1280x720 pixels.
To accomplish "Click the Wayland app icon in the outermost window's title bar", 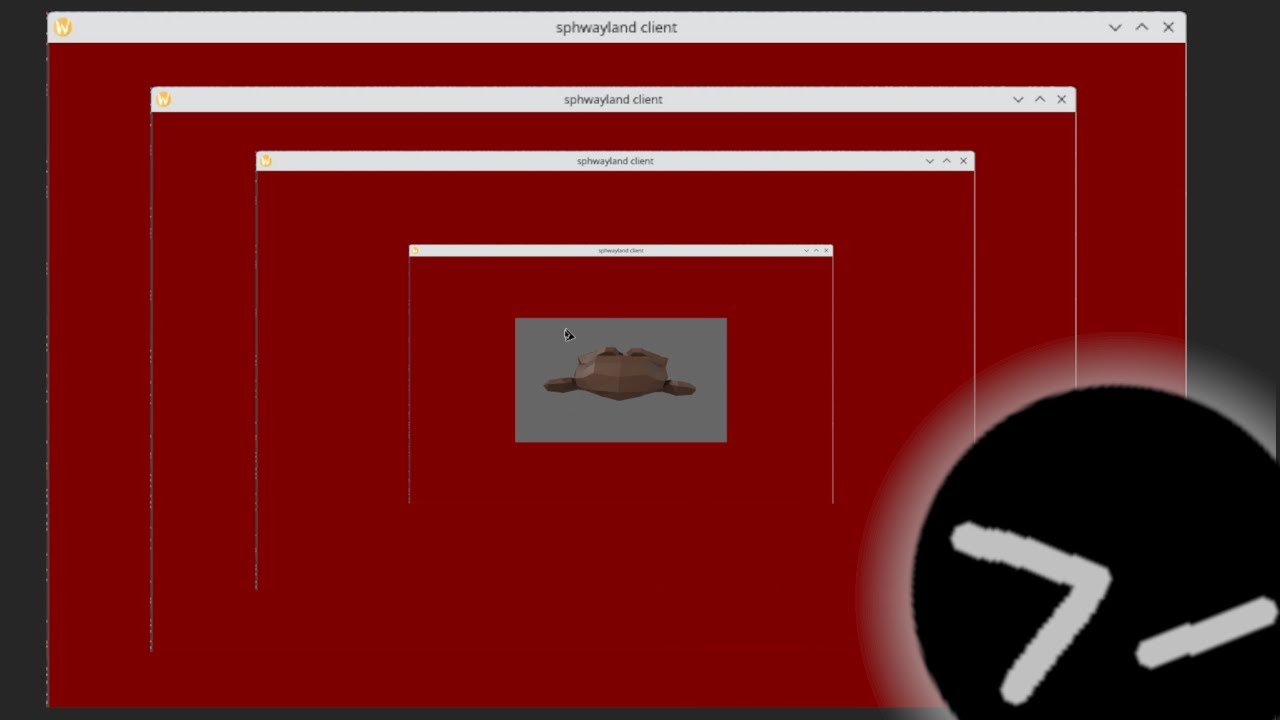I will coord(62,27).
